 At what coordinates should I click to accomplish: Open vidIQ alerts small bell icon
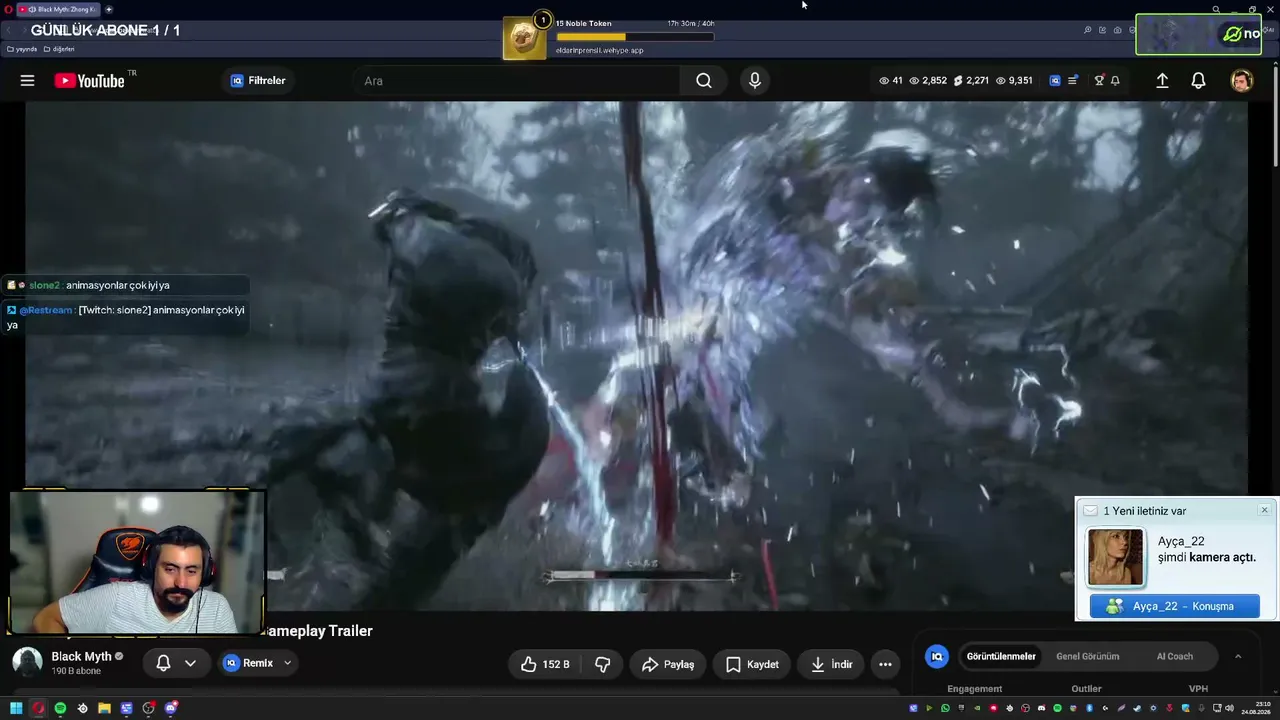(x=1115, y=81)
